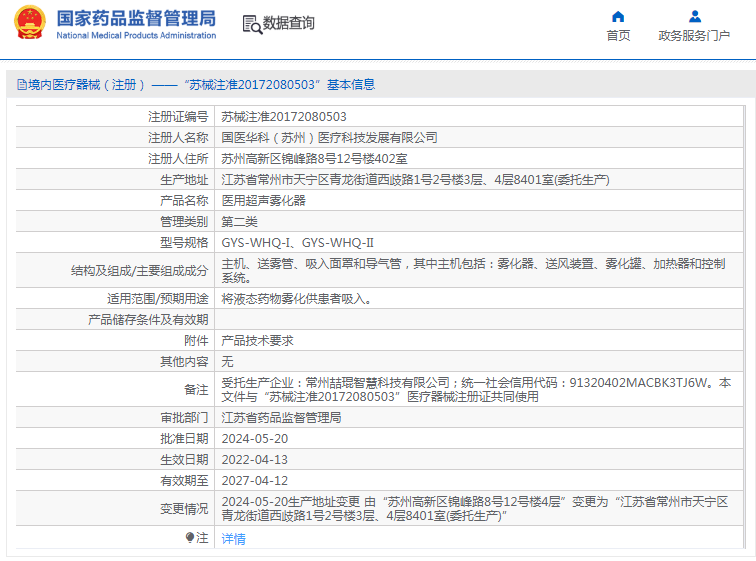Click the national emblem logo

(29, 23)
